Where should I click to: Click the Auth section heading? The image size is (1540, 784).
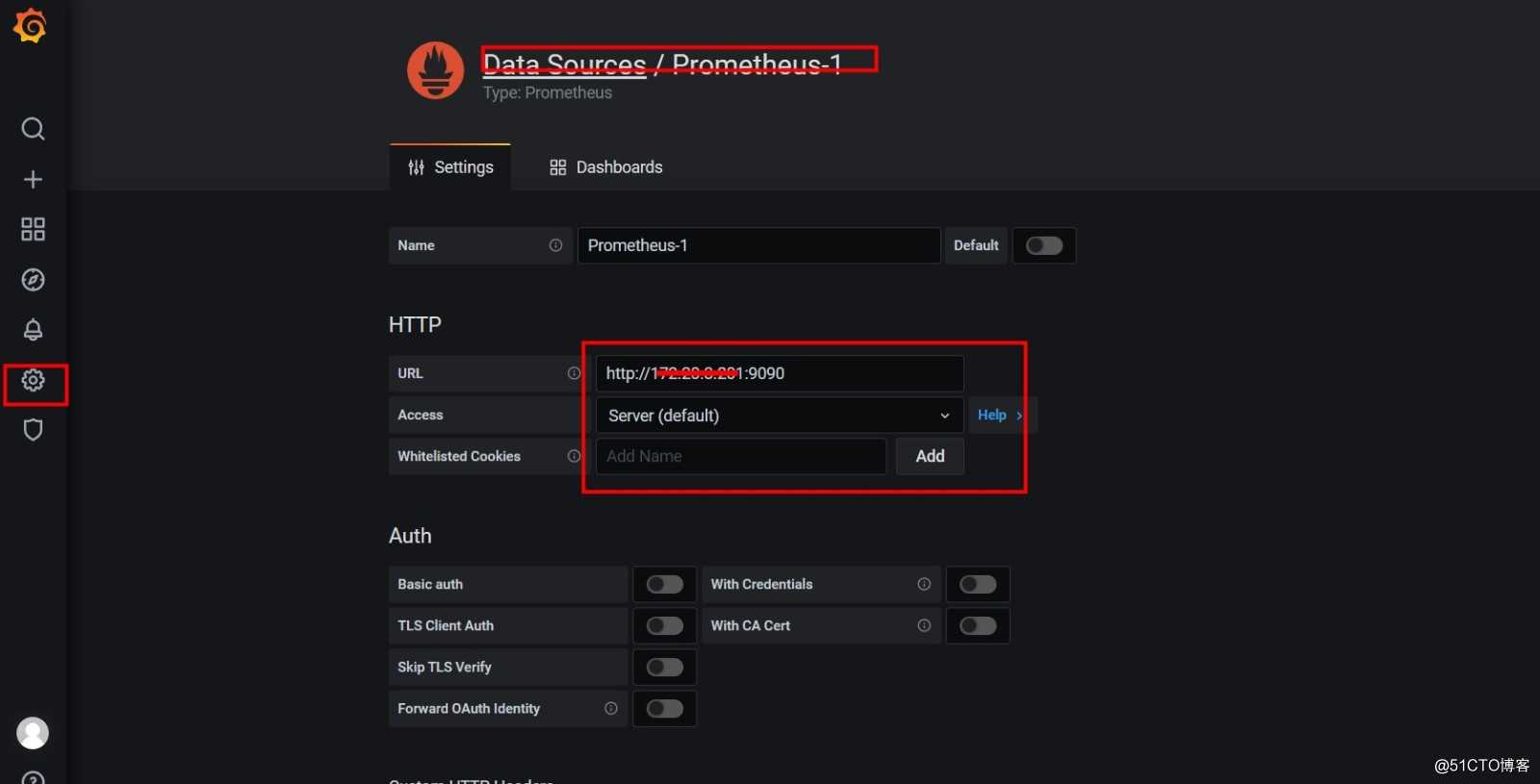[410, 536]
